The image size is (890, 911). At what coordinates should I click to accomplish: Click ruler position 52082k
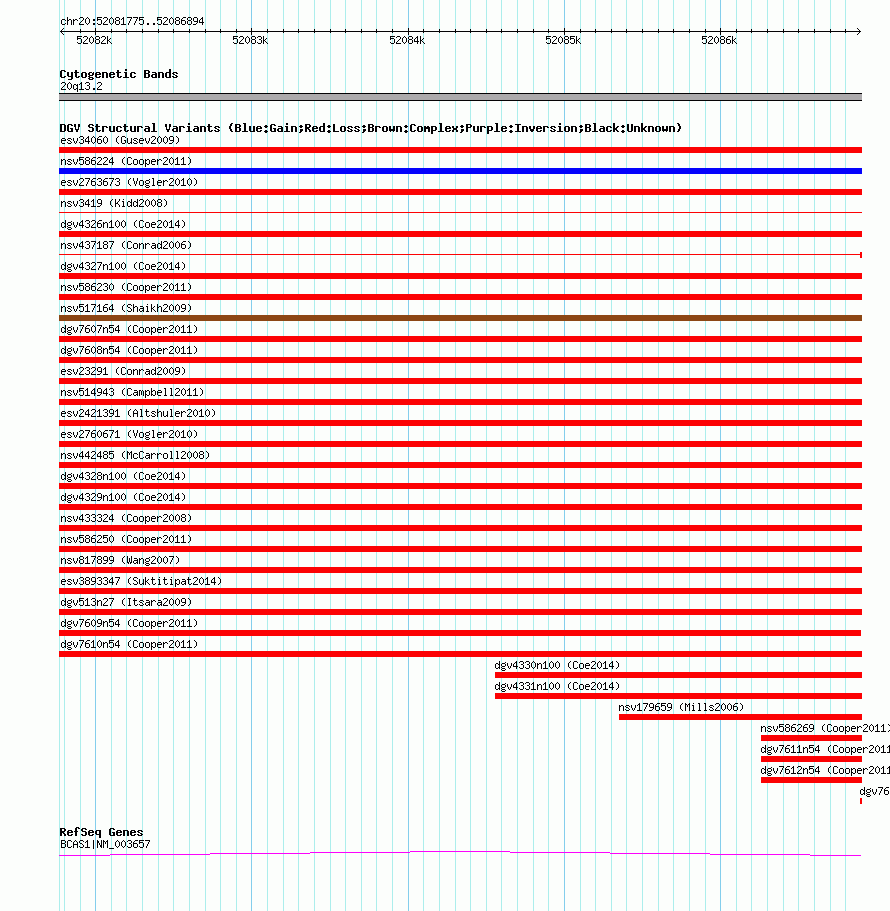(94, 40)
